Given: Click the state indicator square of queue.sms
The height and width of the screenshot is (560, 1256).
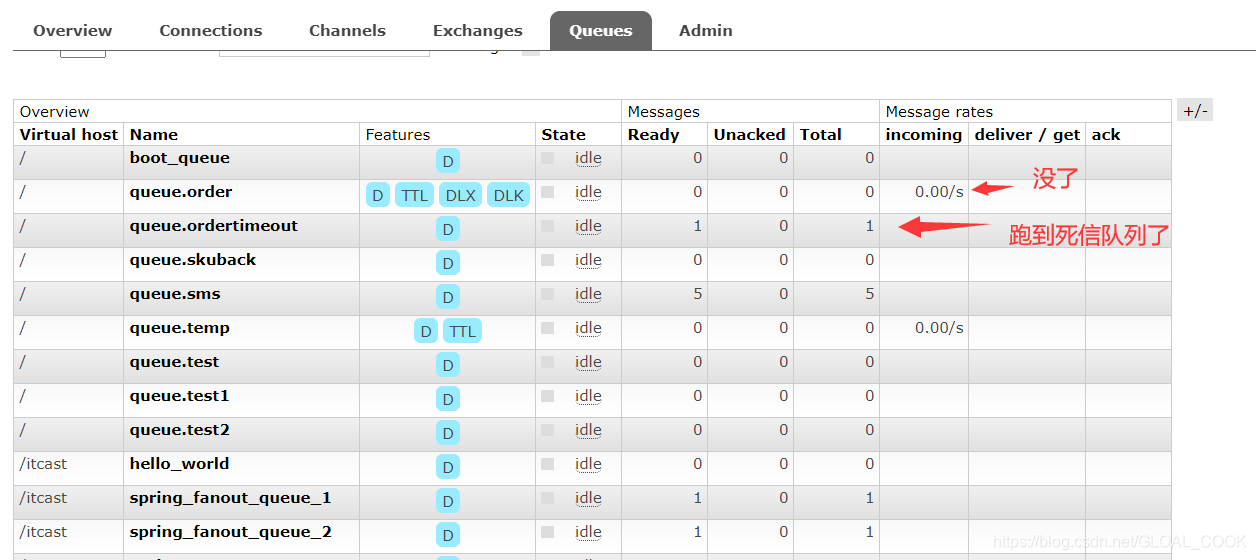Looking at the screenshot, I should pyautogui.click(x=547, y=294).
